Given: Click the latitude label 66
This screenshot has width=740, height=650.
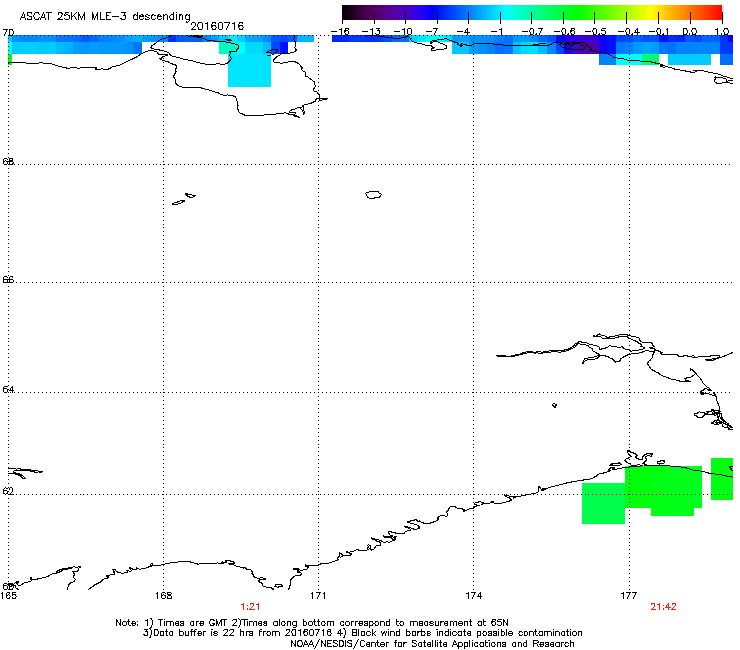Looking at the screenshot, I should pyautogui.click(x=8, y=280).
